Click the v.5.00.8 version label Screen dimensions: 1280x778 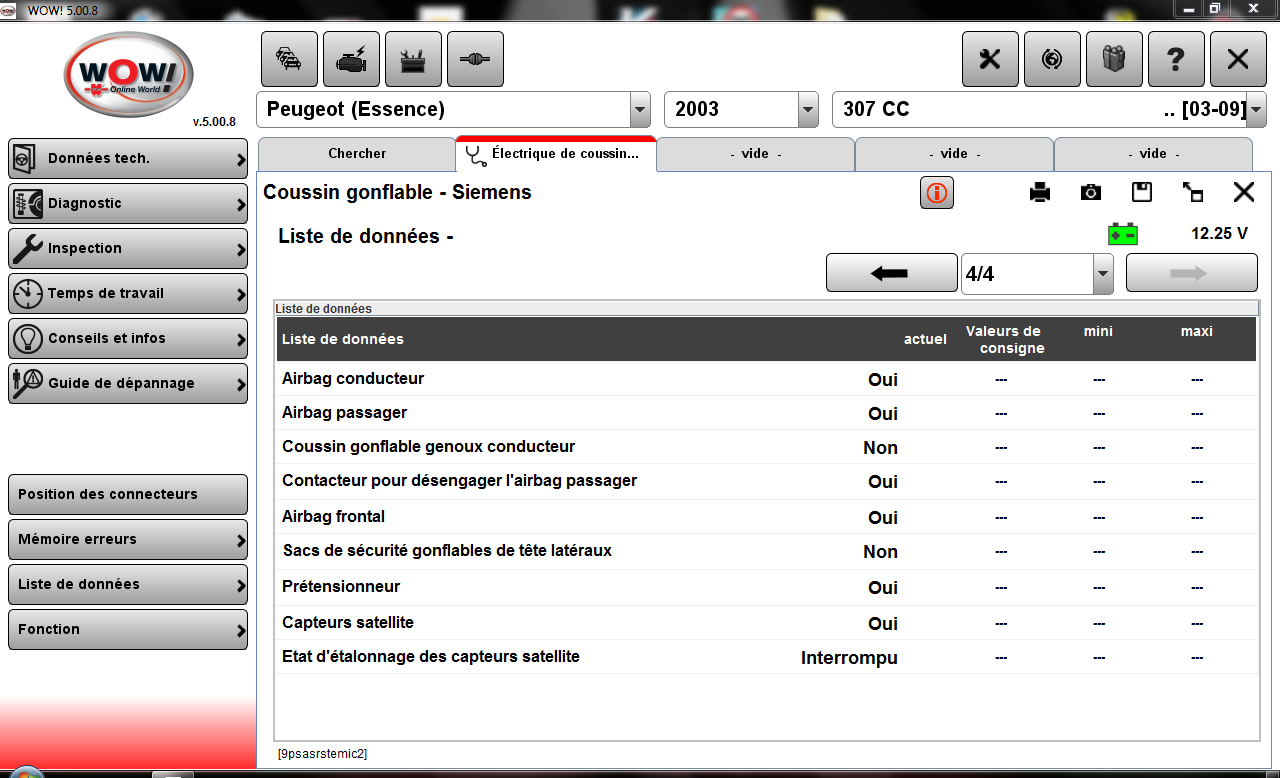point(214,122)
